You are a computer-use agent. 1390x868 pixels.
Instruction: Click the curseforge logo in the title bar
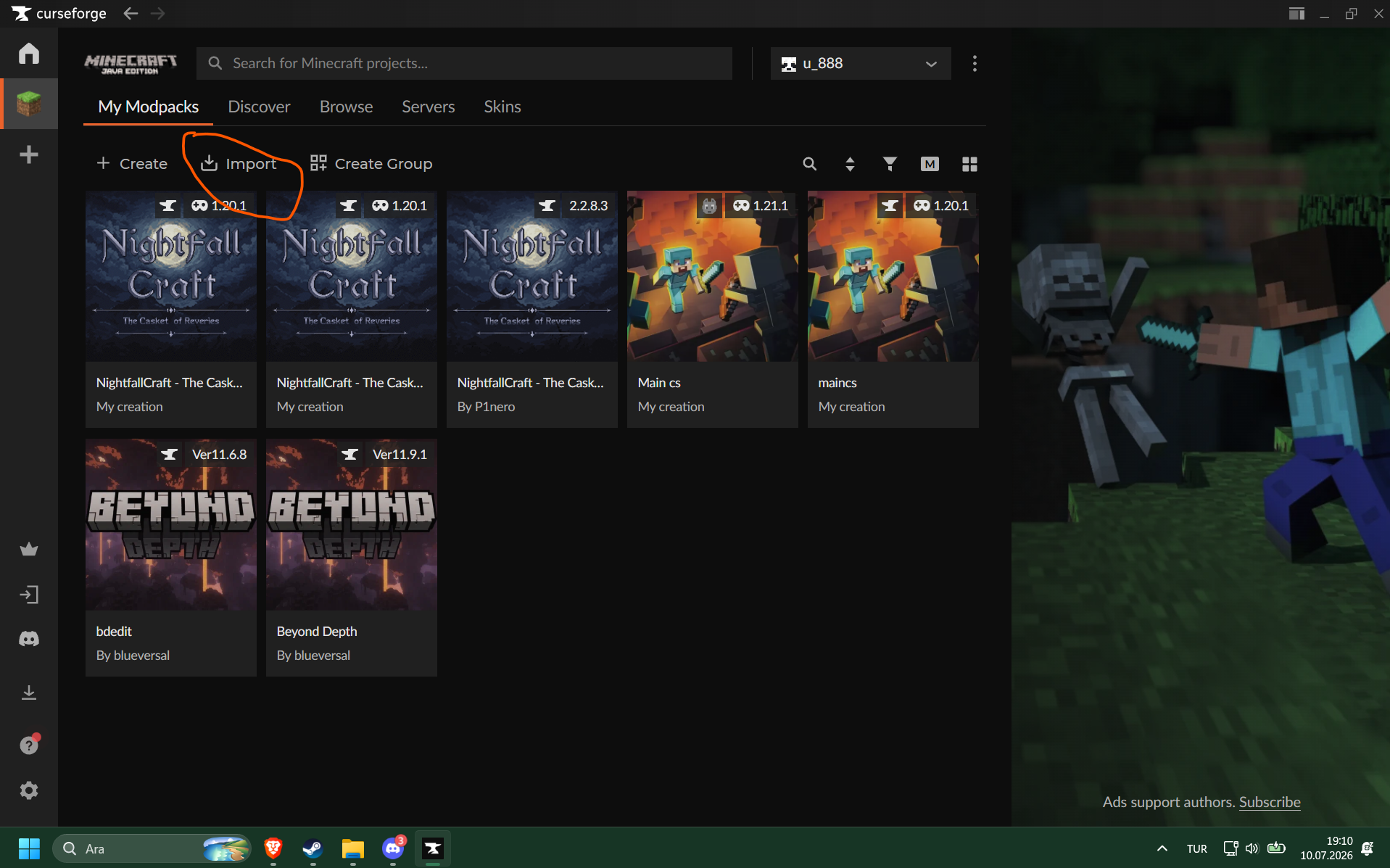(x=59, y=13)
